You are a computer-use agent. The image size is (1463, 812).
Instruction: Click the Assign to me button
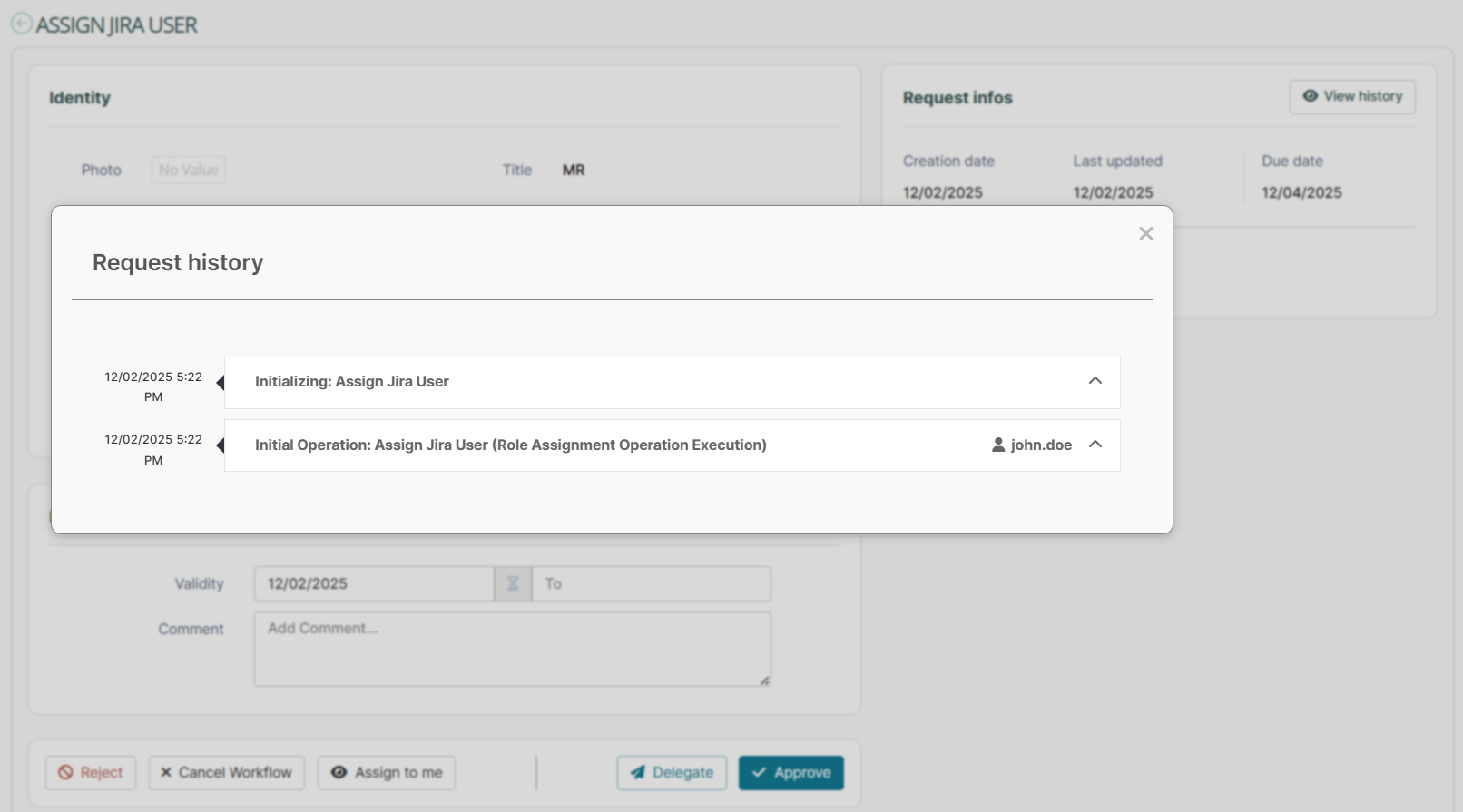click(387, 773)
